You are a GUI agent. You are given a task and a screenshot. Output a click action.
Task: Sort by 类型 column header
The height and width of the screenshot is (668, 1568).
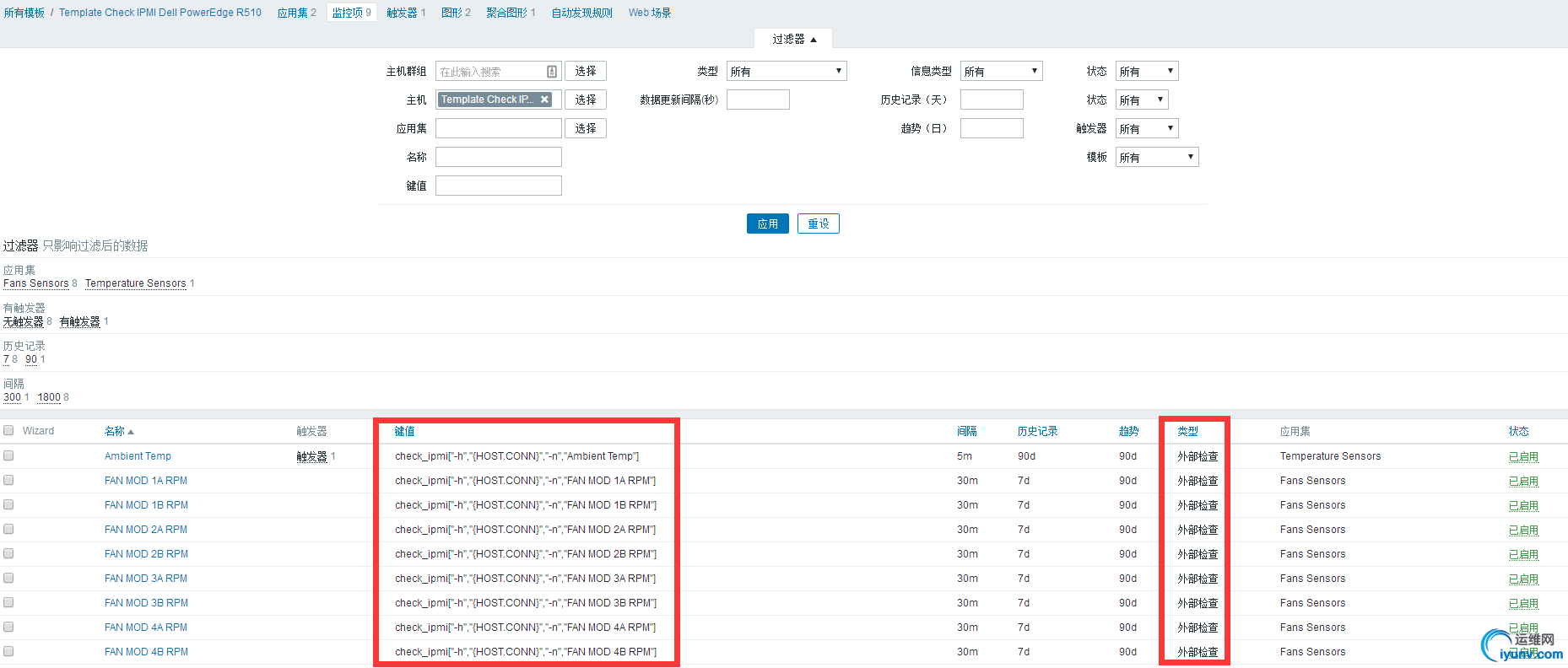pyautogui.click(x=1188, y=431)
